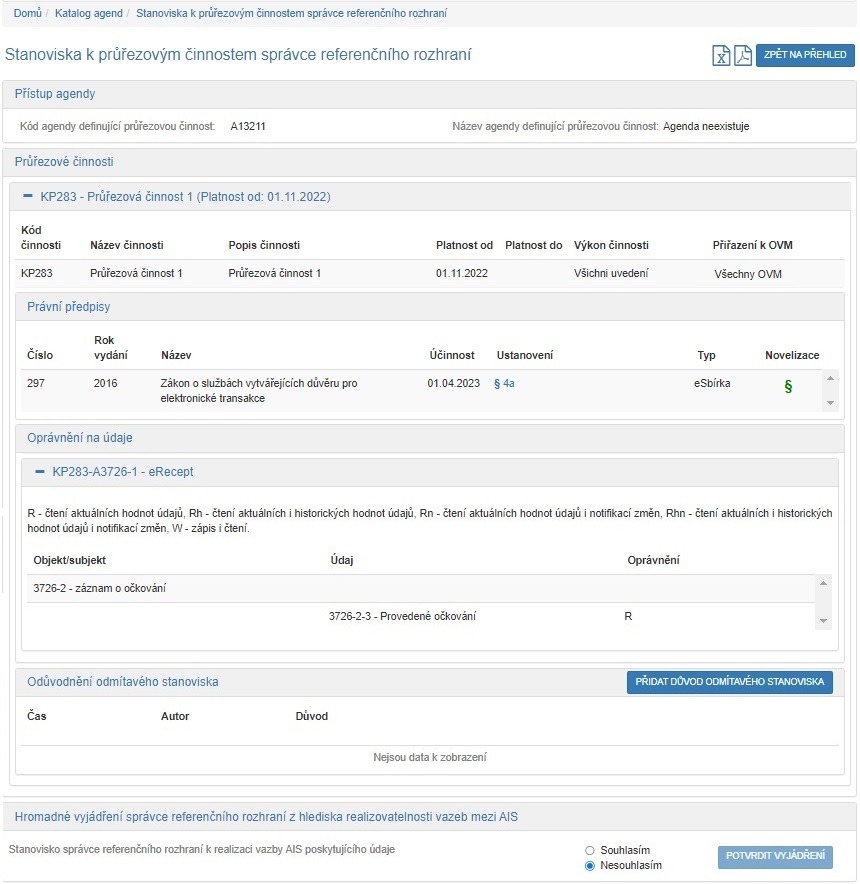The image size is (860, 884).
Task: Click the Zpět na přehled button
Action: pyautogui.click(x=805, y=56)
